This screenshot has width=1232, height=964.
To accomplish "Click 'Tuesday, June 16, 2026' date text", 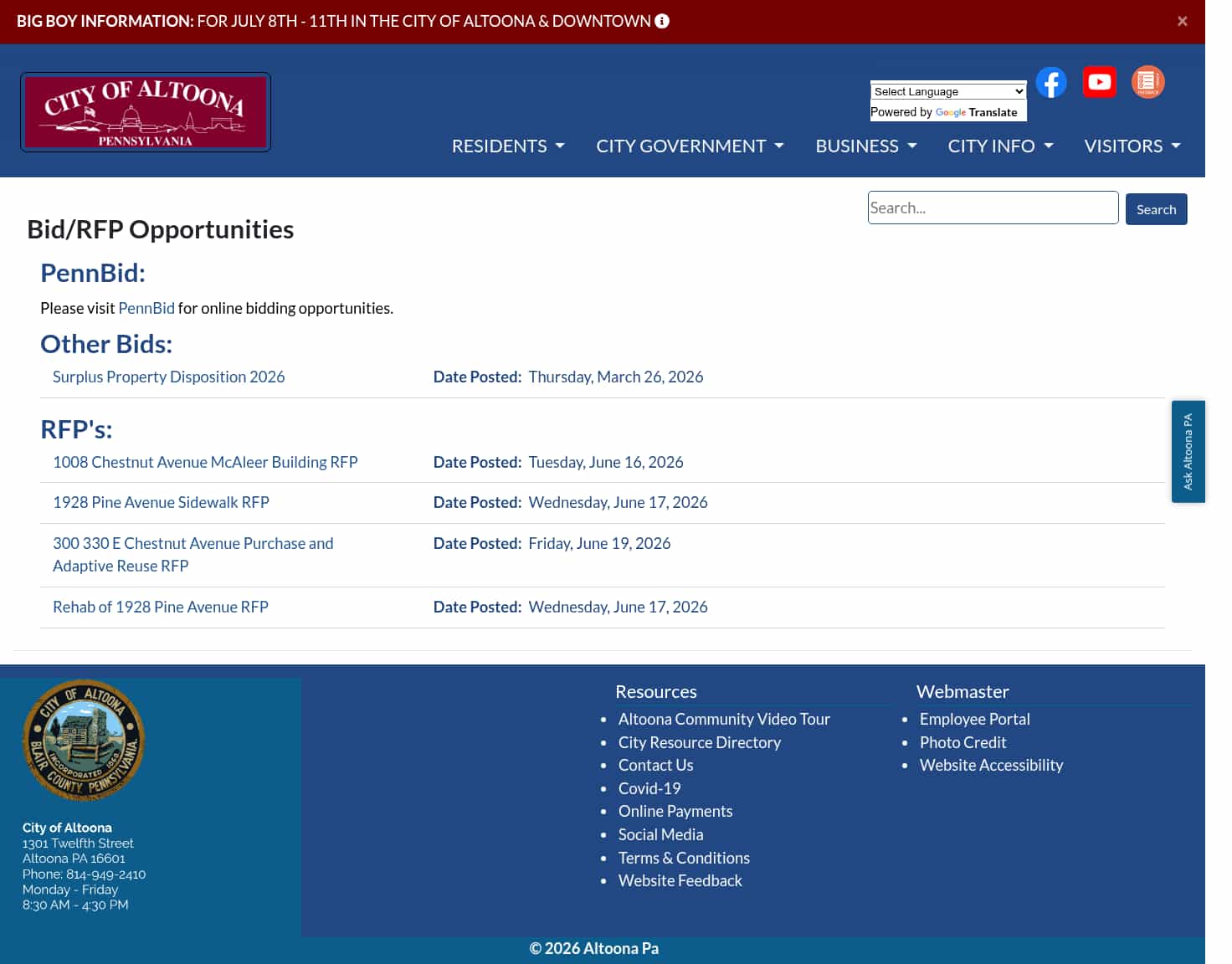I will coord(606,462).
